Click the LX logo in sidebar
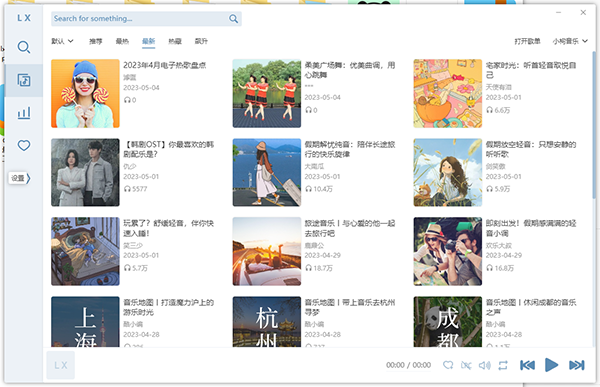The image size is (600, 387). pos(24,18)
